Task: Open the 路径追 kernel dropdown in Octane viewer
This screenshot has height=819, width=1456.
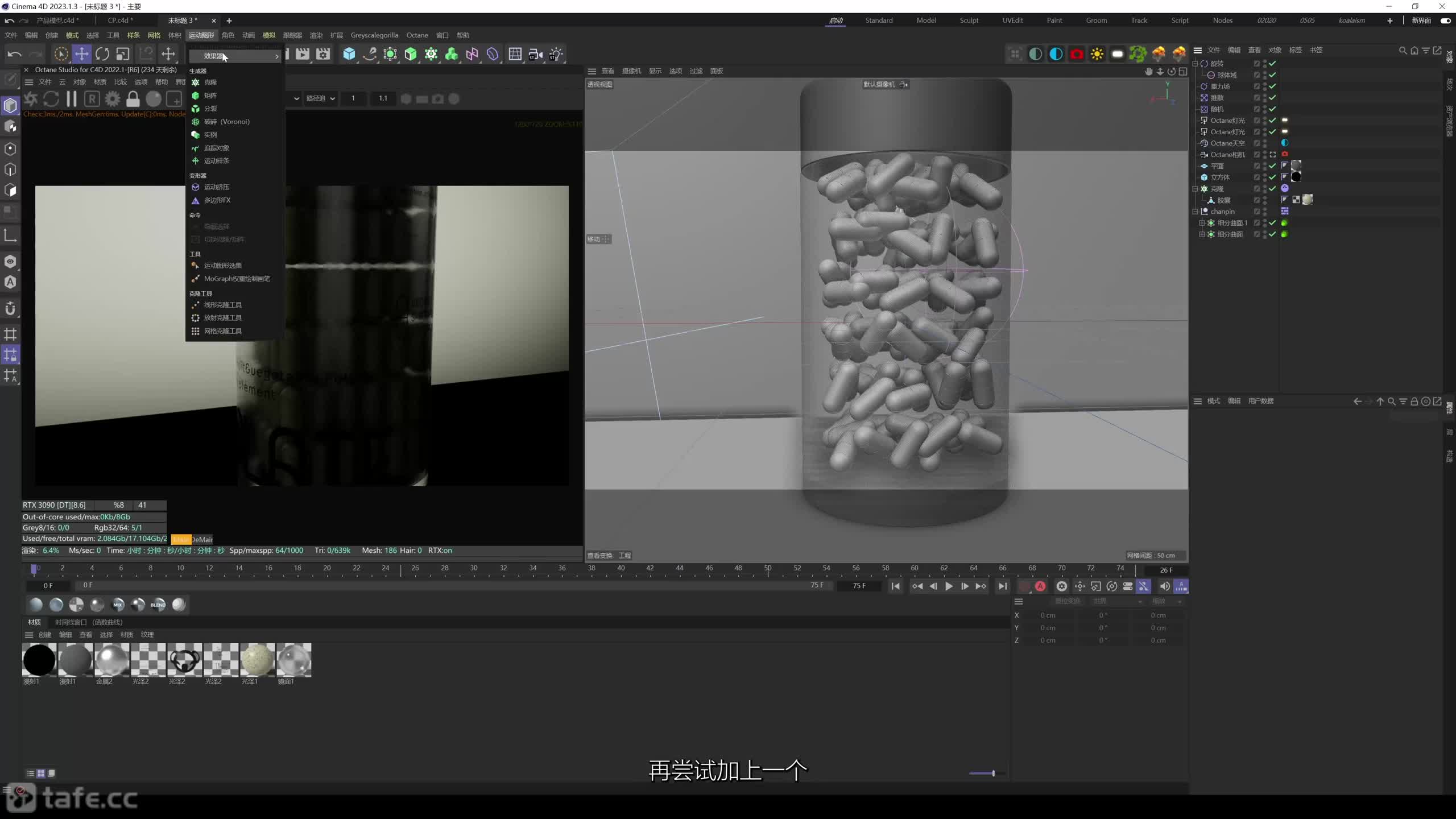Action: [x=321, y=98]
